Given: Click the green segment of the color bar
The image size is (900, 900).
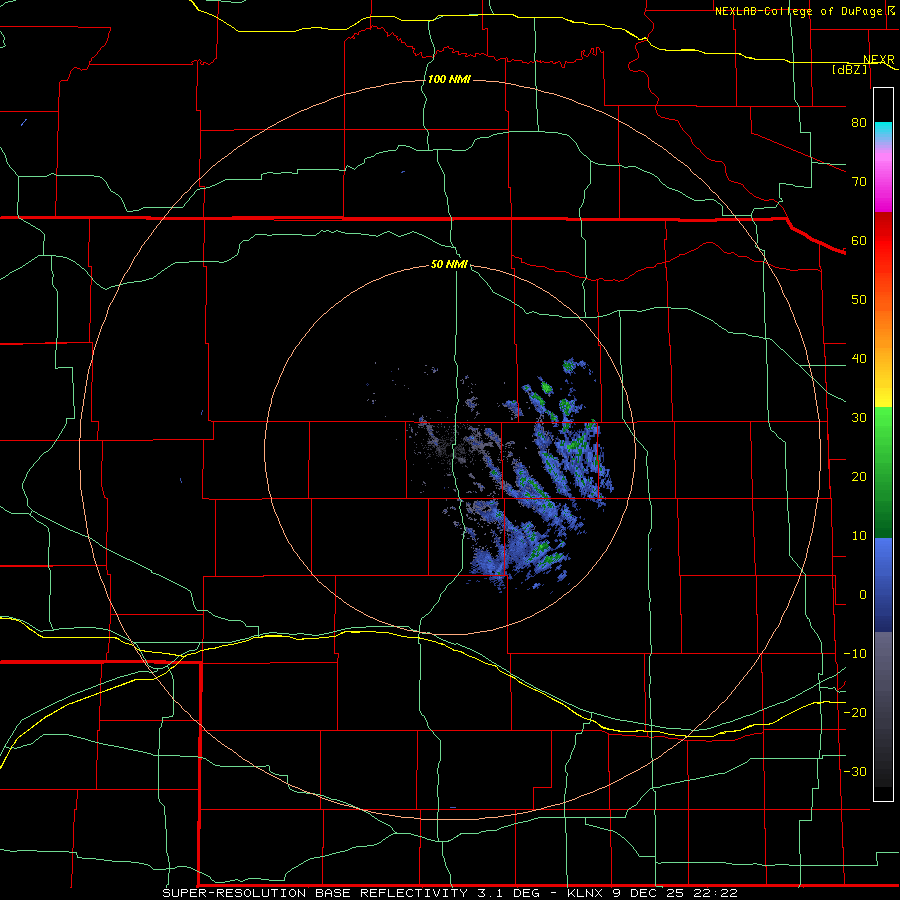Looking at the screenshot, I should (x=883, y=472).
